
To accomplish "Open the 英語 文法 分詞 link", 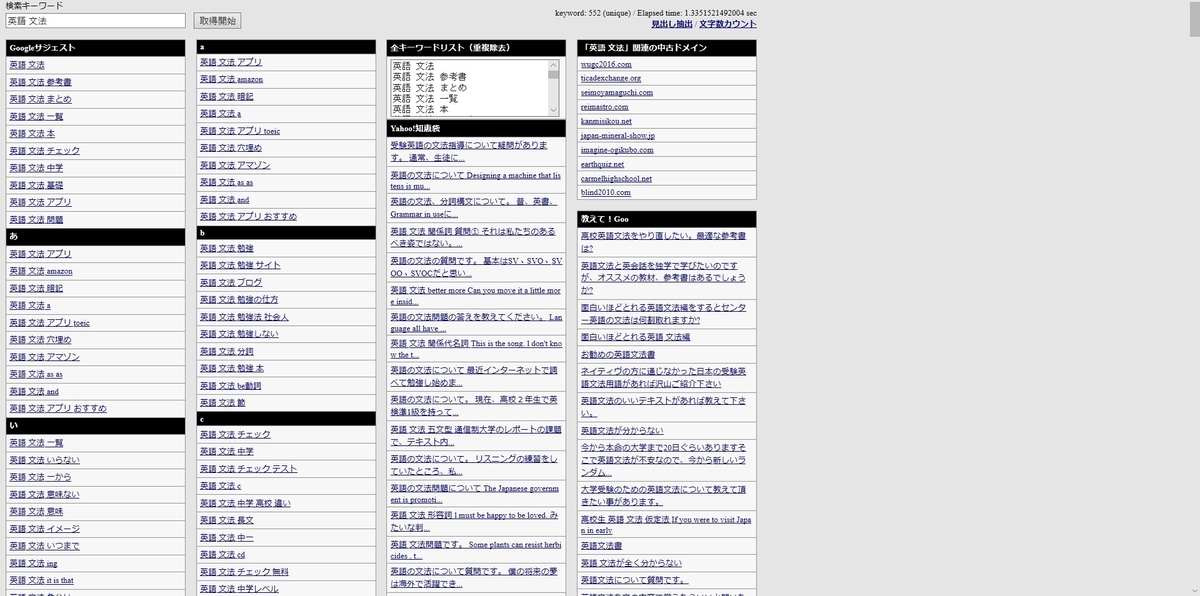I will click(227, 352).
